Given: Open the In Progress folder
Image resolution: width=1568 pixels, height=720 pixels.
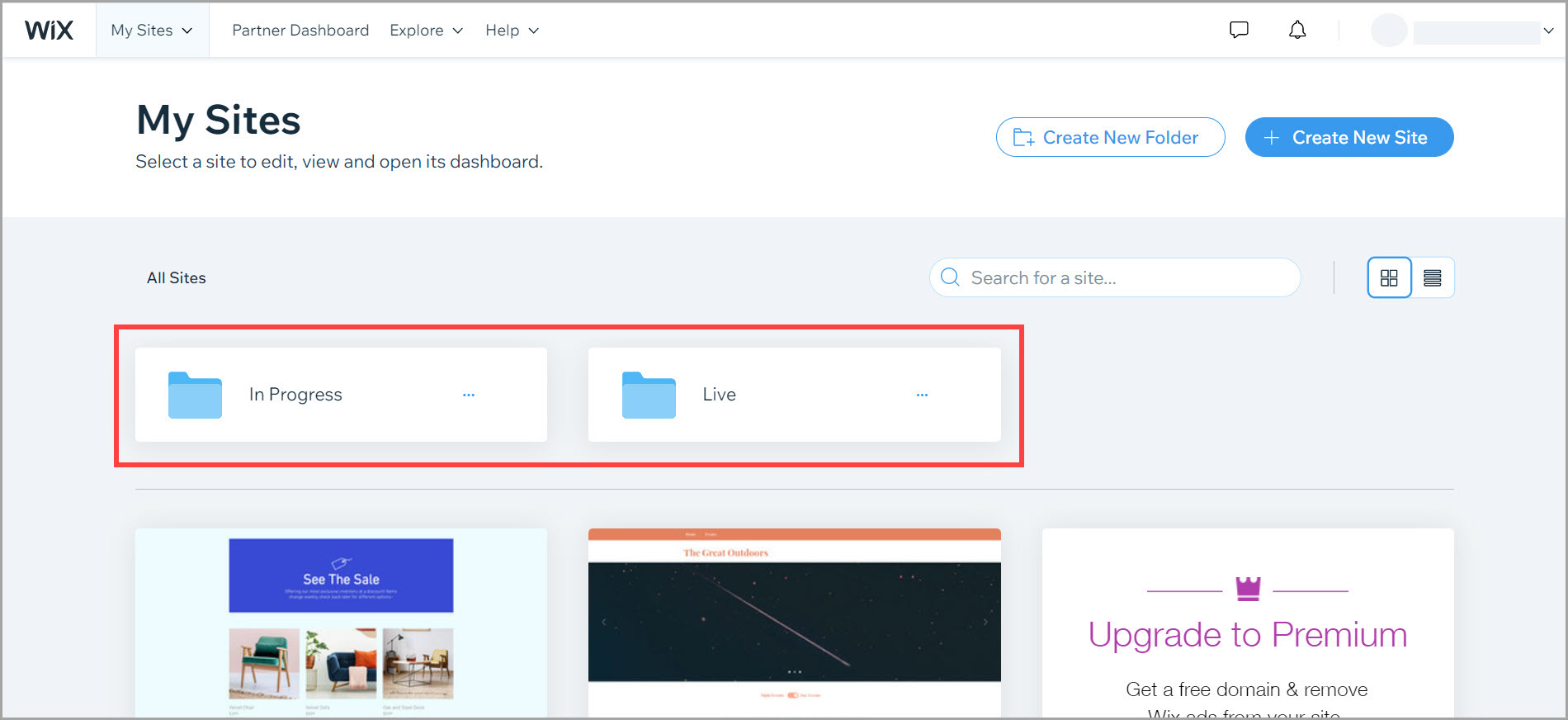Looking at the screenshot, I should click(341, 395).
